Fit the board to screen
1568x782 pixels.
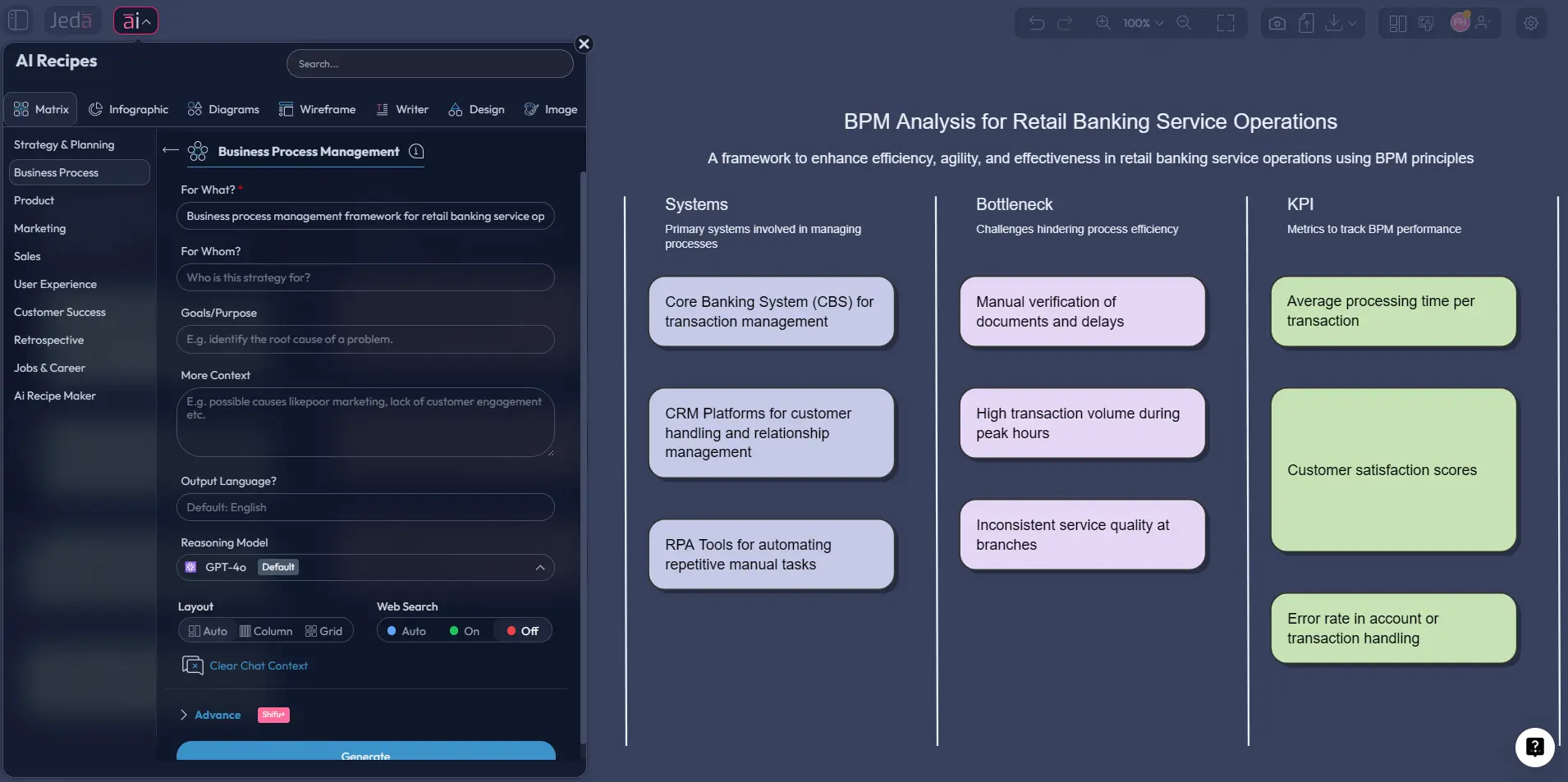click(1226, 22)
